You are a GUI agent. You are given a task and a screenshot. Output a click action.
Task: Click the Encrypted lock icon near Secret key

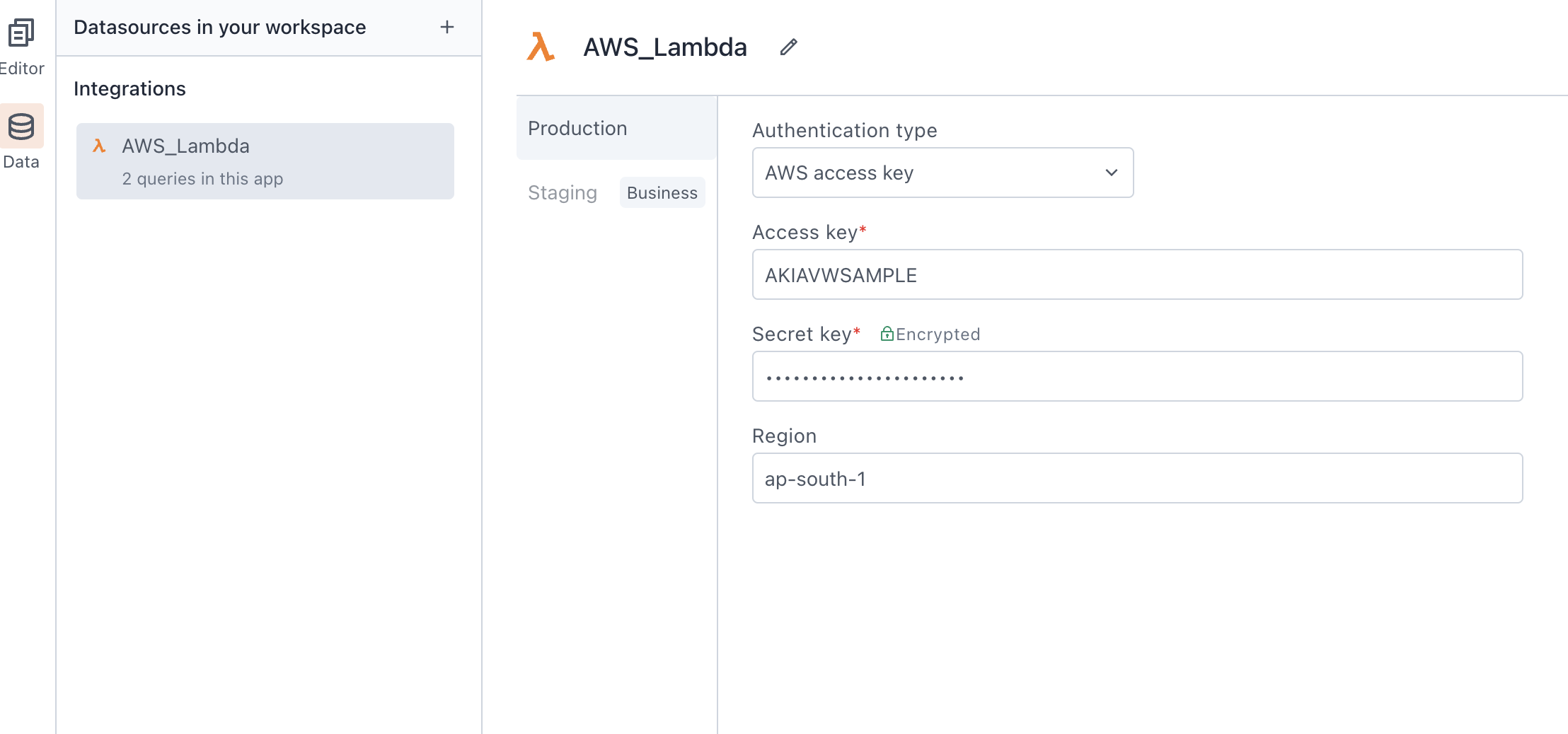click(887, 334)
